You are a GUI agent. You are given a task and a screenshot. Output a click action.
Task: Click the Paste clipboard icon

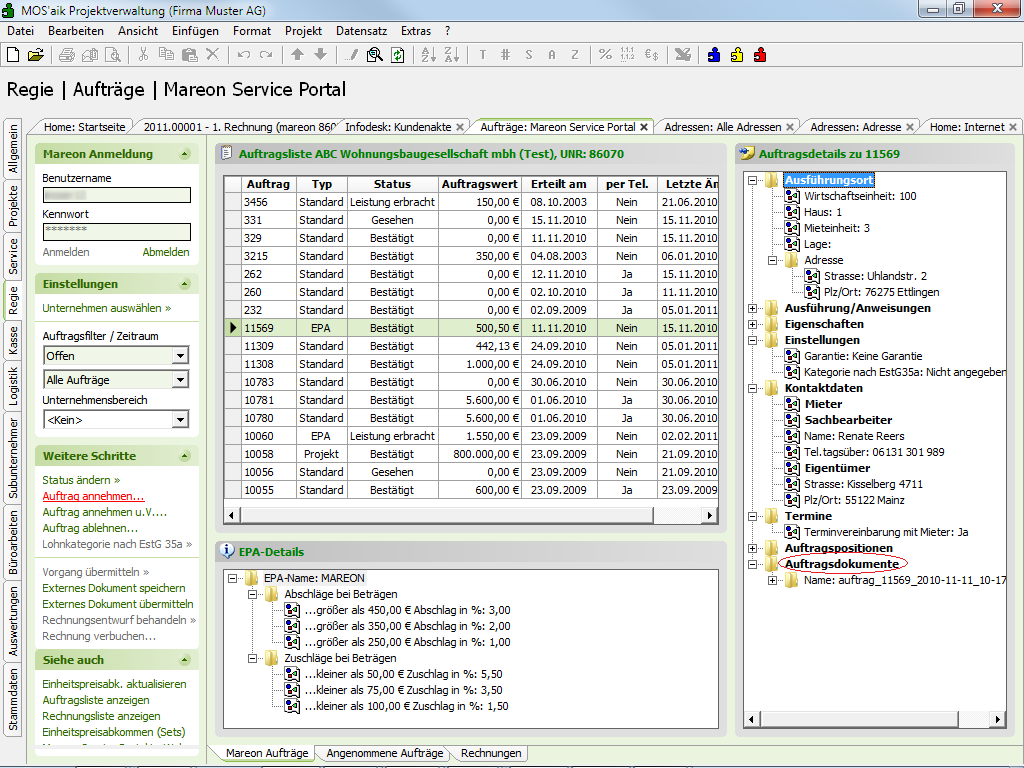point(189,55)
